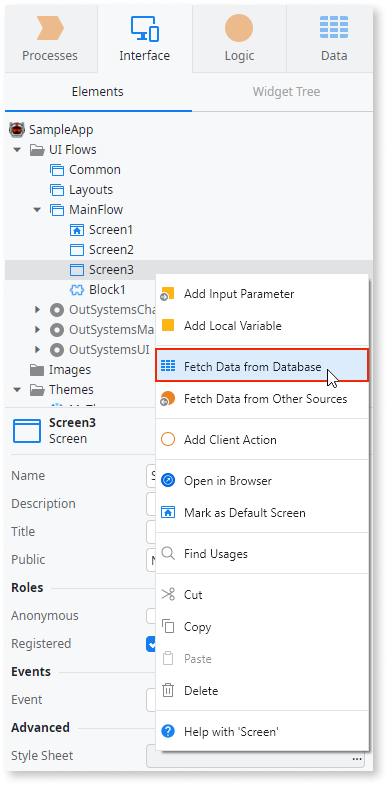Expand the OutSystemsUI node
Viewport: 388px width, 786px height.
[x=38, y=350]
